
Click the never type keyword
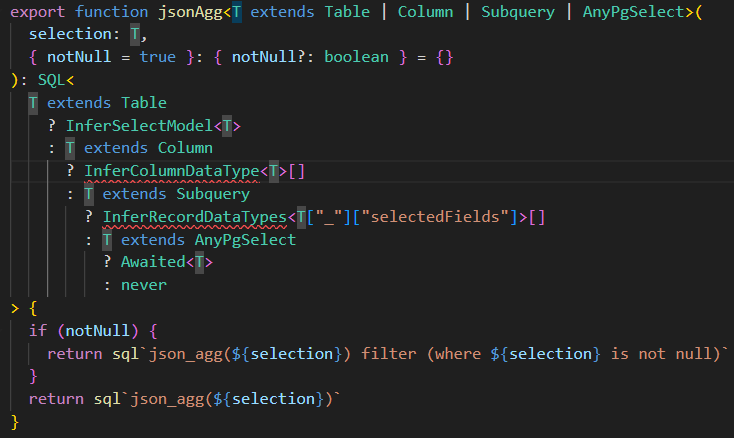(x=144, y=285)
